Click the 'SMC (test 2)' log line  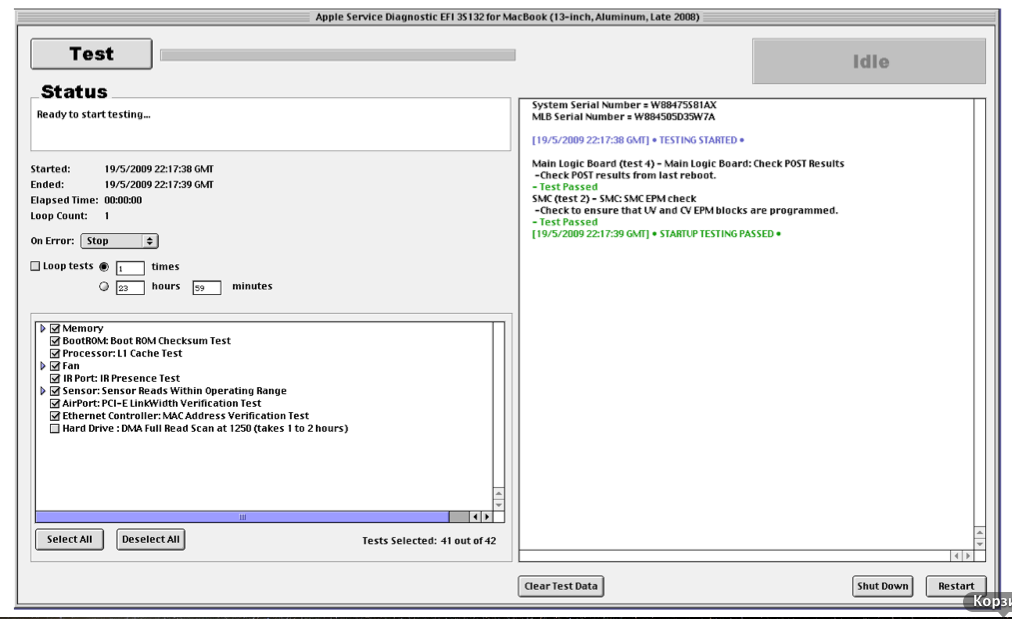(x=614, y=199)
